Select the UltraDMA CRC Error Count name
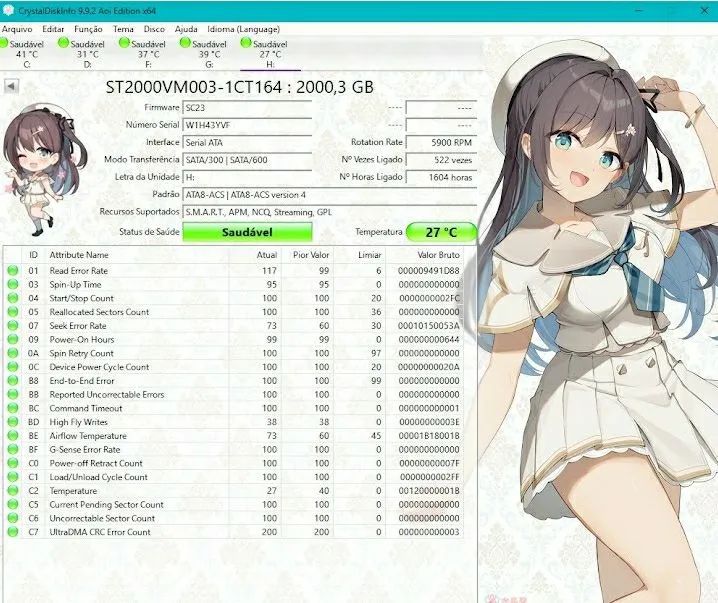718x603 pixels. [x=100, y=532]
